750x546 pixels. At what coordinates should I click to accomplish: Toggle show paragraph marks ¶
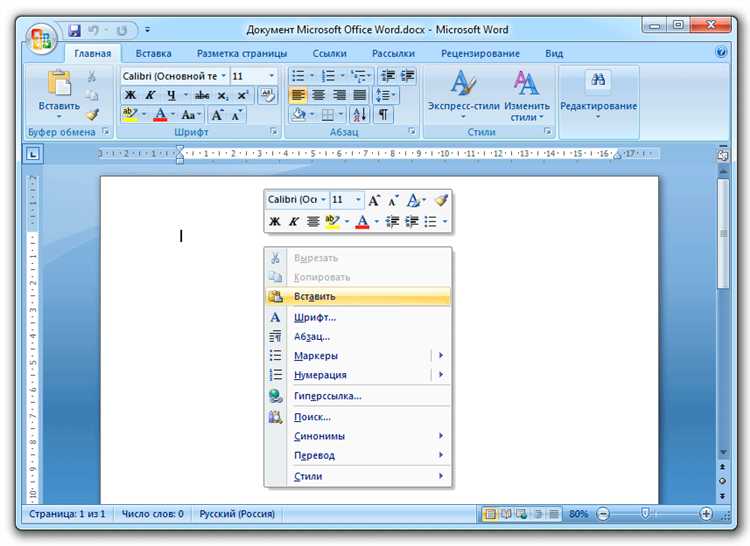click(x=383, y=115)
